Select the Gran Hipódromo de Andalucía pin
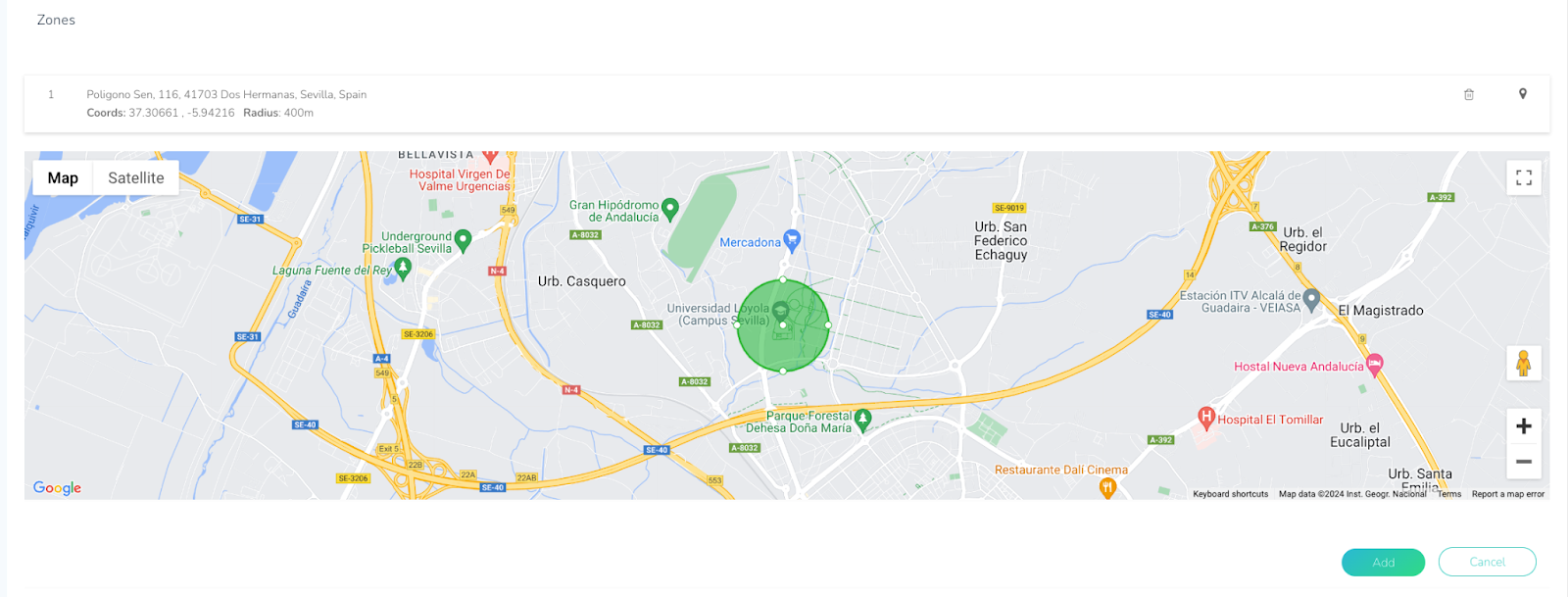Viewport: 1568px width, 597px height. [670, 208]
